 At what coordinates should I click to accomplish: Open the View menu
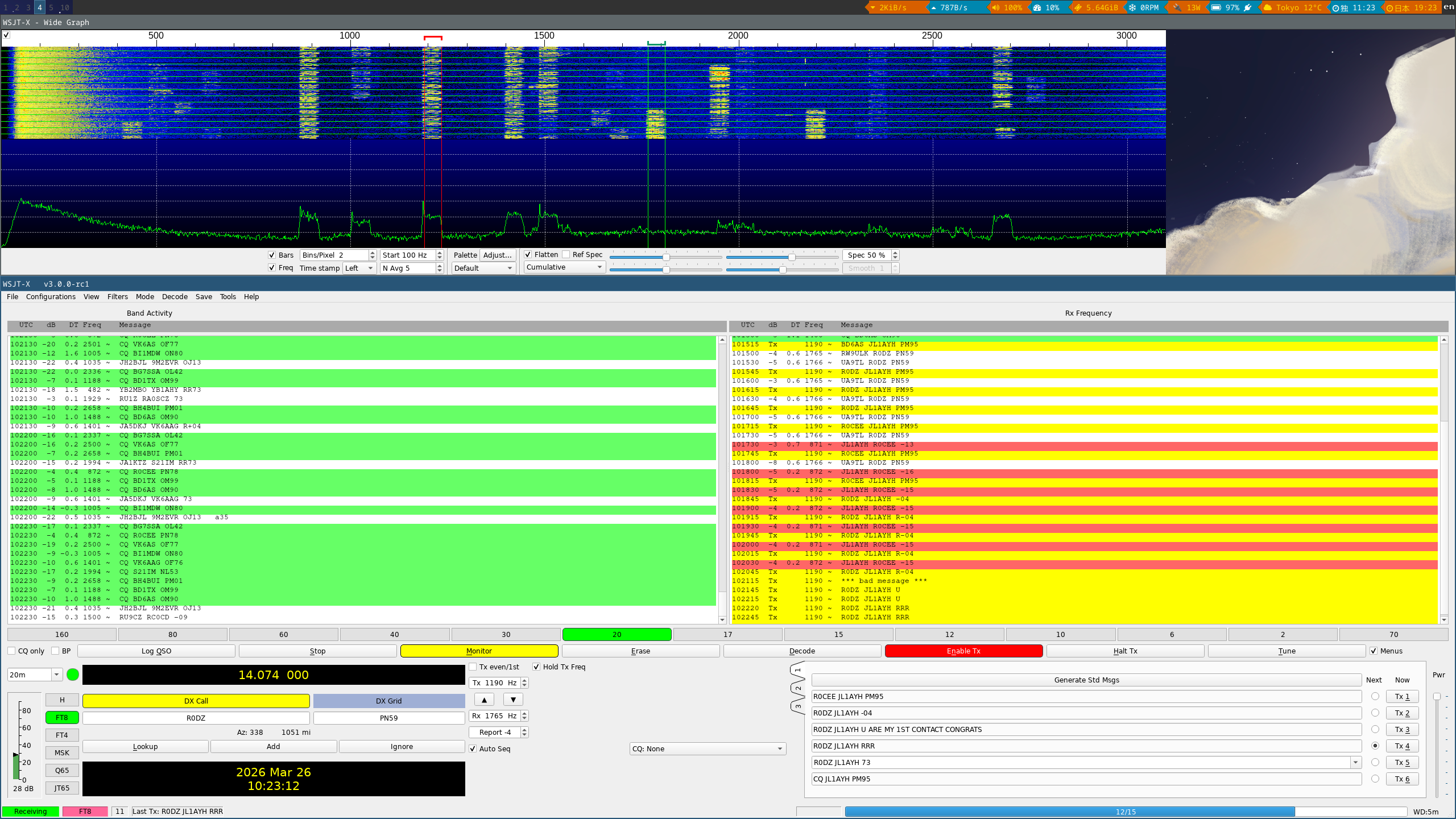pyautogui.click(x=91, y=296)
